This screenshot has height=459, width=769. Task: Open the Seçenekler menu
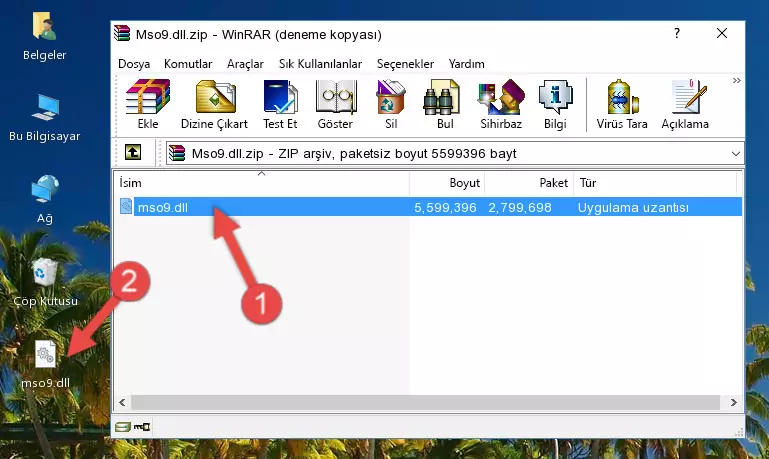405,64
